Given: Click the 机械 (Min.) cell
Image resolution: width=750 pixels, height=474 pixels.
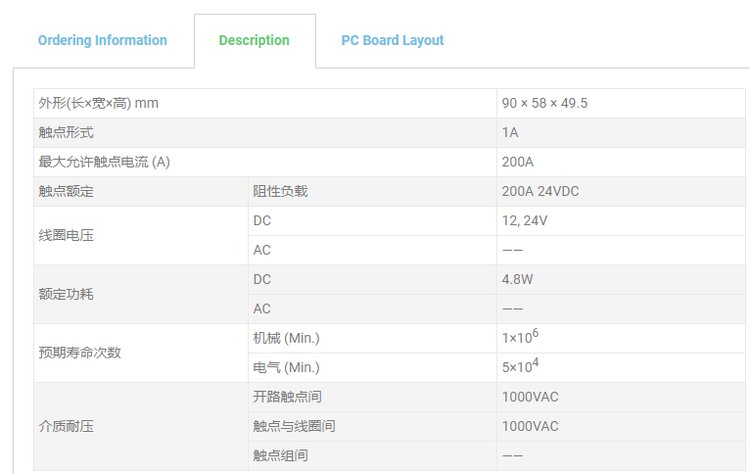Looking at the screenshot, I should (286, 338).
